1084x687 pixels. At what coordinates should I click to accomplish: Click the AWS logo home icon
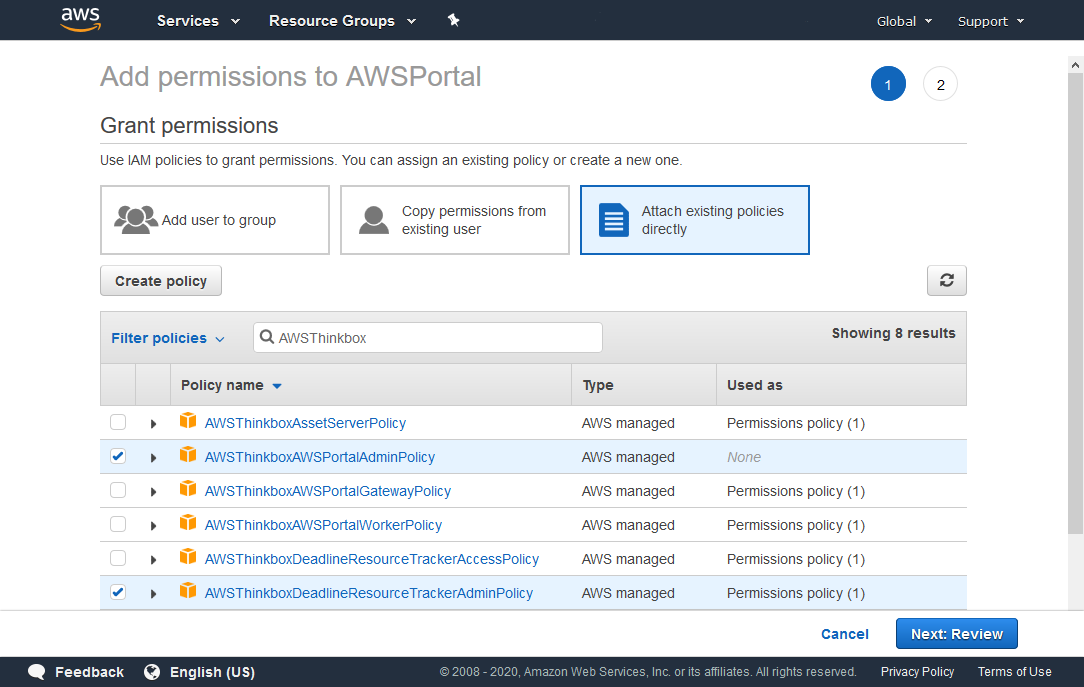(80, 20)
